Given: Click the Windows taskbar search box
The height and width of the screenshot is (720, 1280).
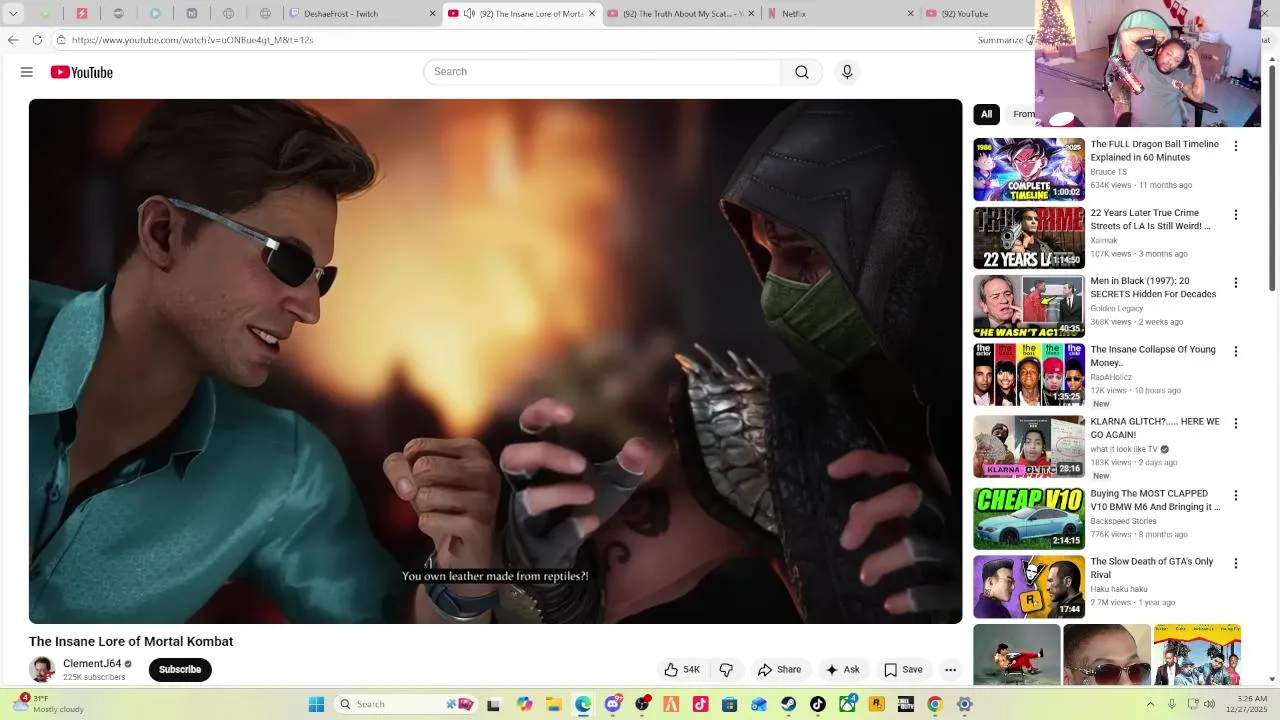Looking at the screenshot, I should 405,704.
